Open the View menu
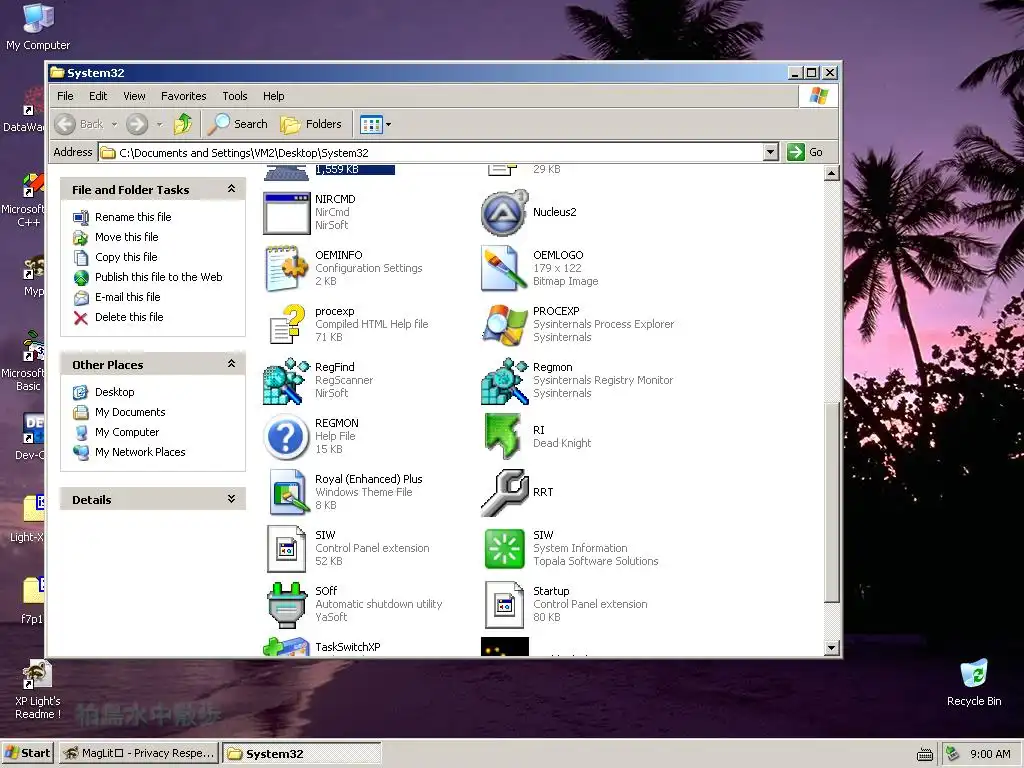 click(135, 96)
